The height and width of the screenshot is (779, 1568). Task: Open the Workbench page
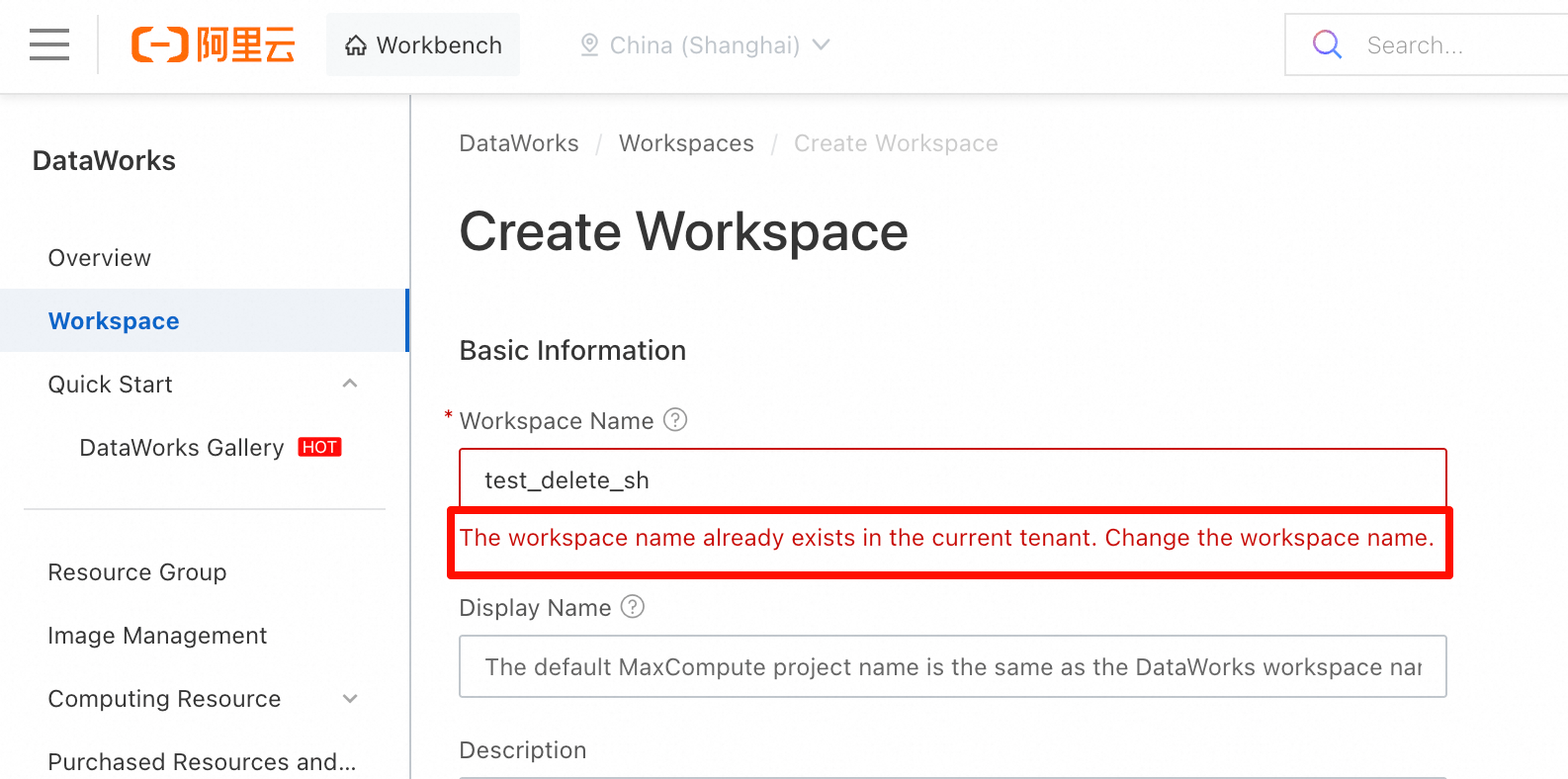(x=423, y=44)
